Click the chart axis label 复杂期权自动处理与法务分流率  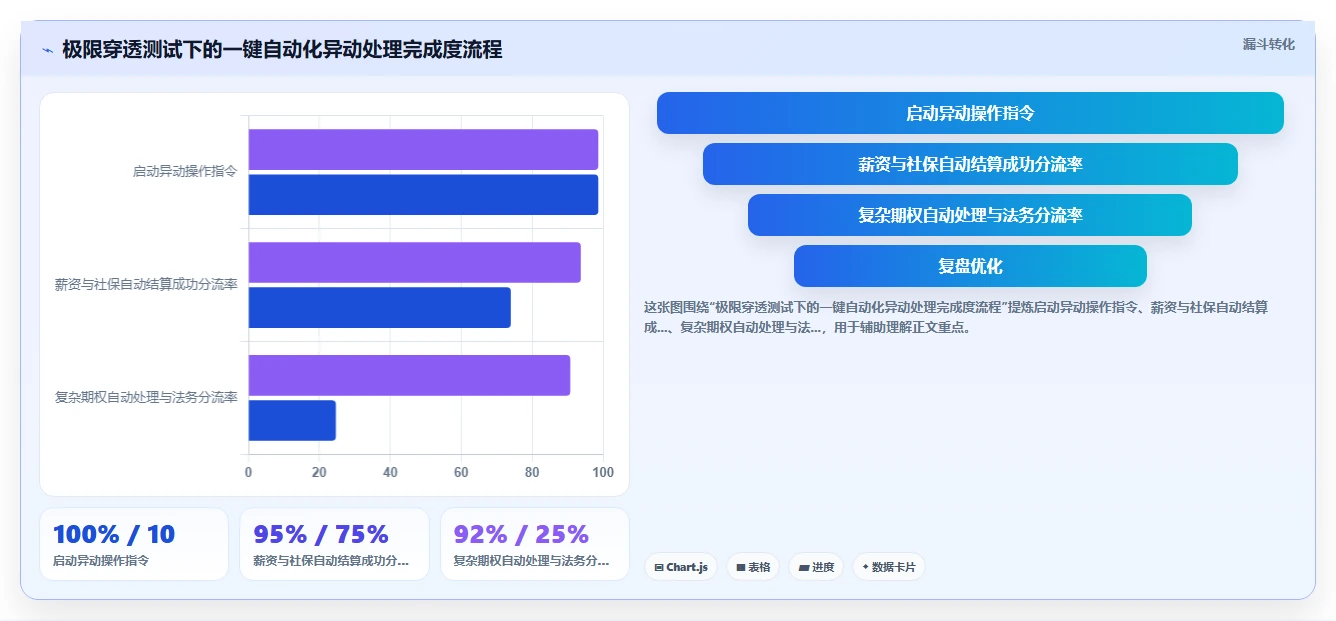[146, 398]
